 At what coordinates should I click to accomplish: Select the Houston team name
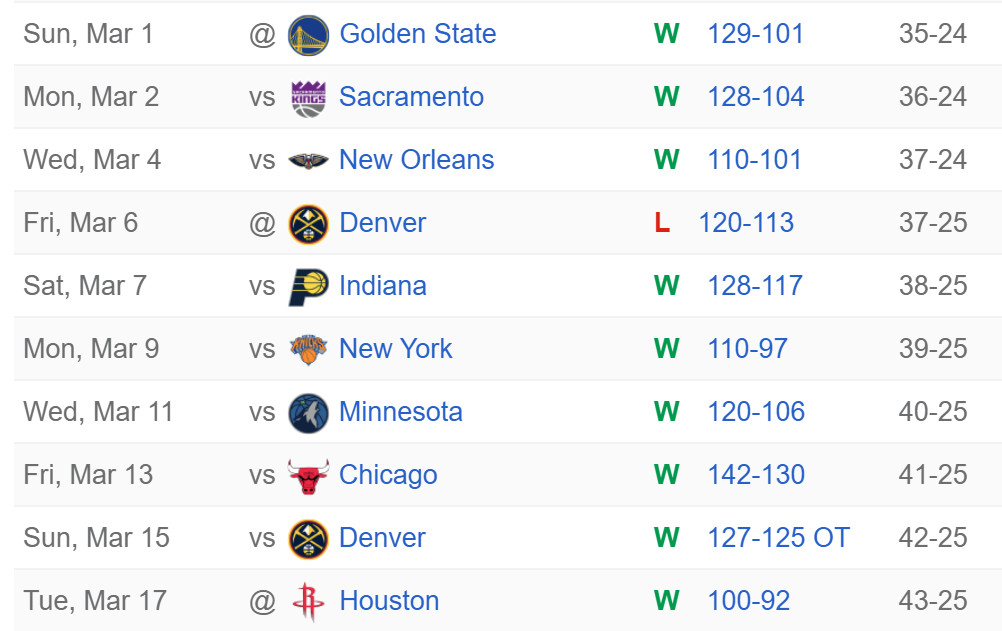pos(389,601)
